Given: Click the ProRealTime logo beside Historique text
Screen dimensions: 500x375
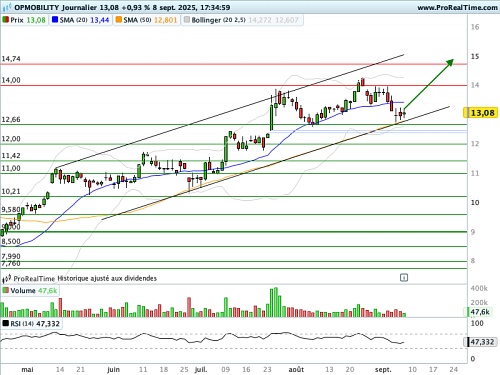Looking at the screenshot, I should 7,278.
